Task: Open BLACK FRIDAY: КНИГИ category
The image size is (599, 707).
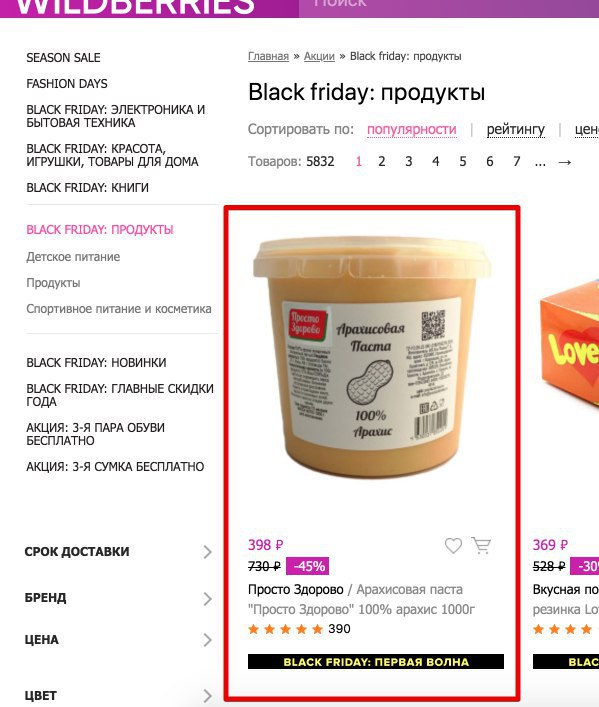Action: click(x=88, y=188)
